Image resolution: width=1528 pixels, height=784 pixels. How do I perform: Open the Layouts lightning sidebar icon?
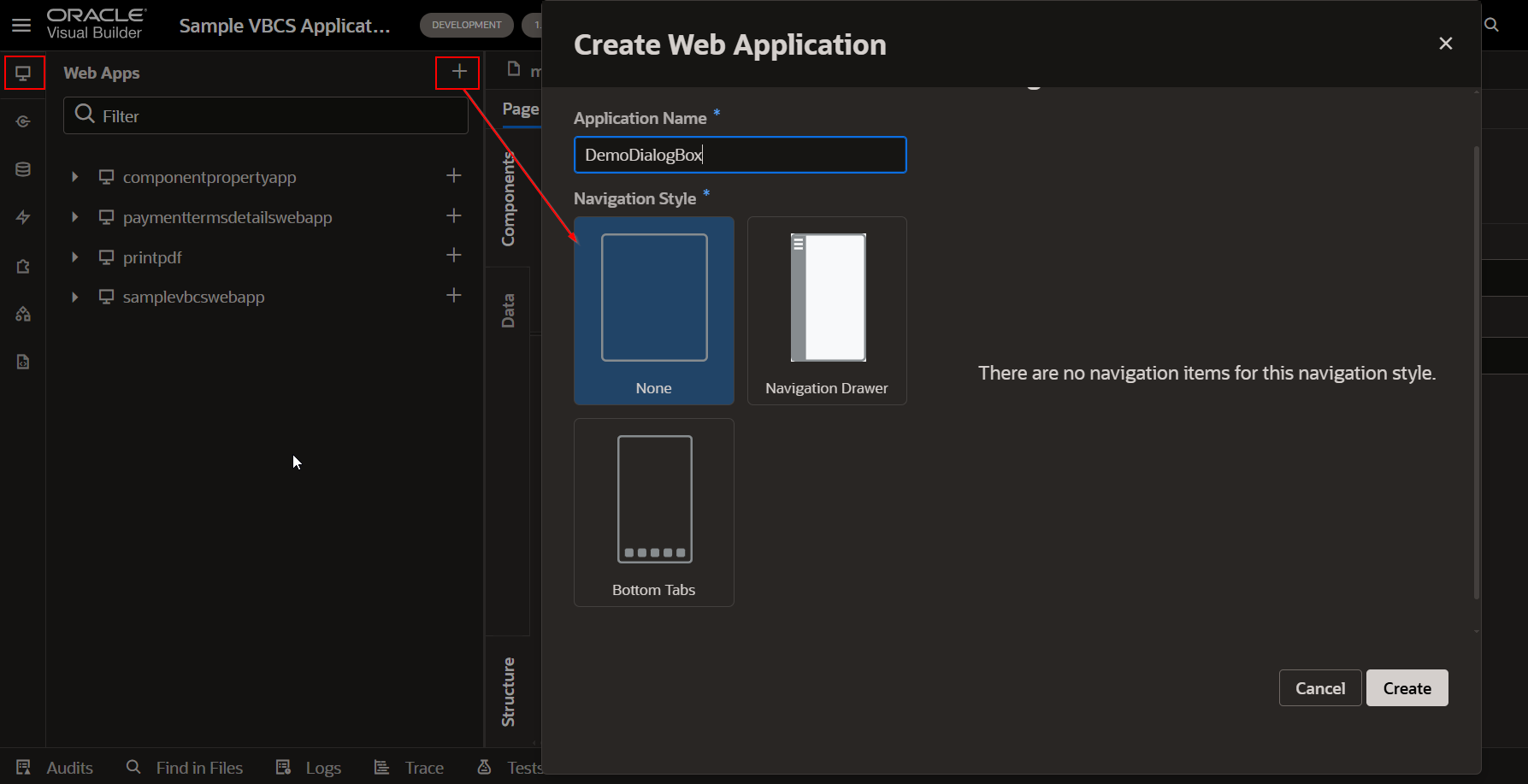pyautogui.click(x=23, y=217)
